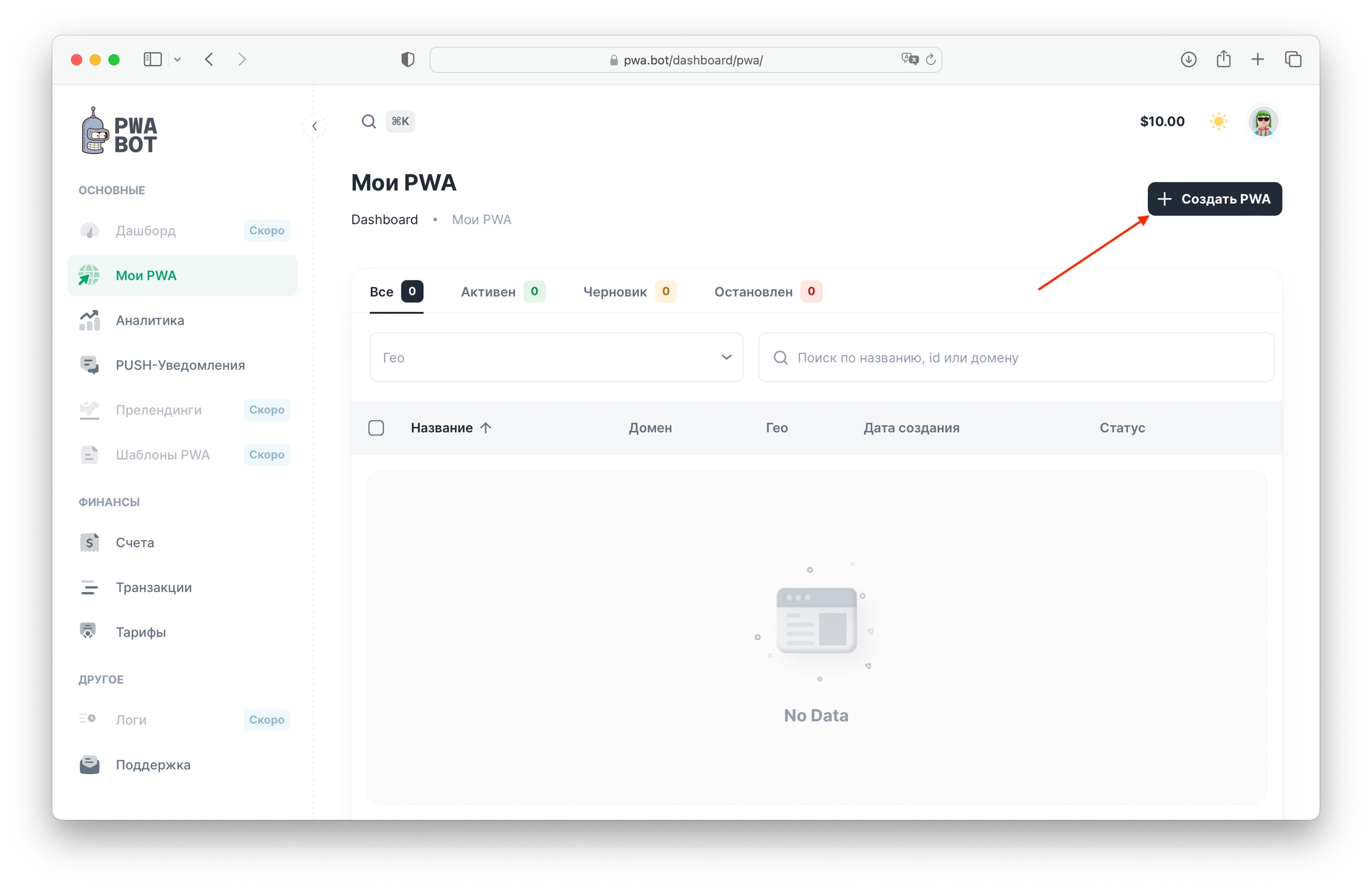Image resolution: width=1372 pixels, height=889 pixels.
Task: Open the Поддержка support page
Action: click(153, 765)
